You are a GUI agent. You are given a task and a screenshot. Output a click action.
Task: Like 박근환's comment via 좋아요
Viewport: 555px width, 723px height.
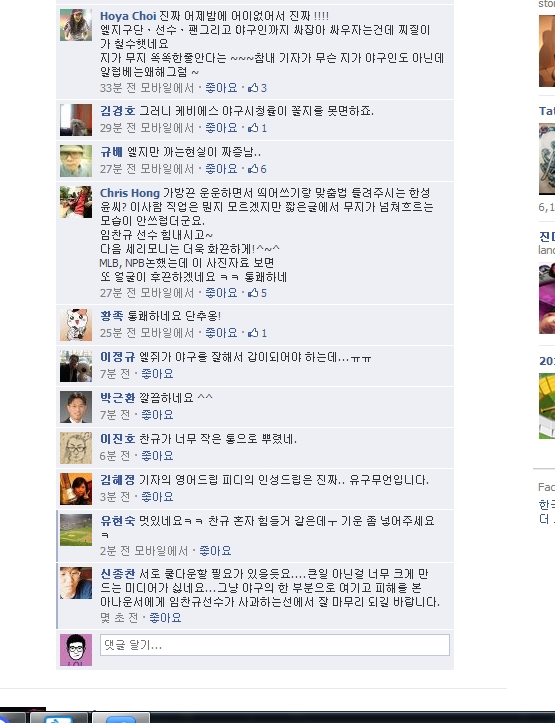pyautogui.click(x=157, y=415)
